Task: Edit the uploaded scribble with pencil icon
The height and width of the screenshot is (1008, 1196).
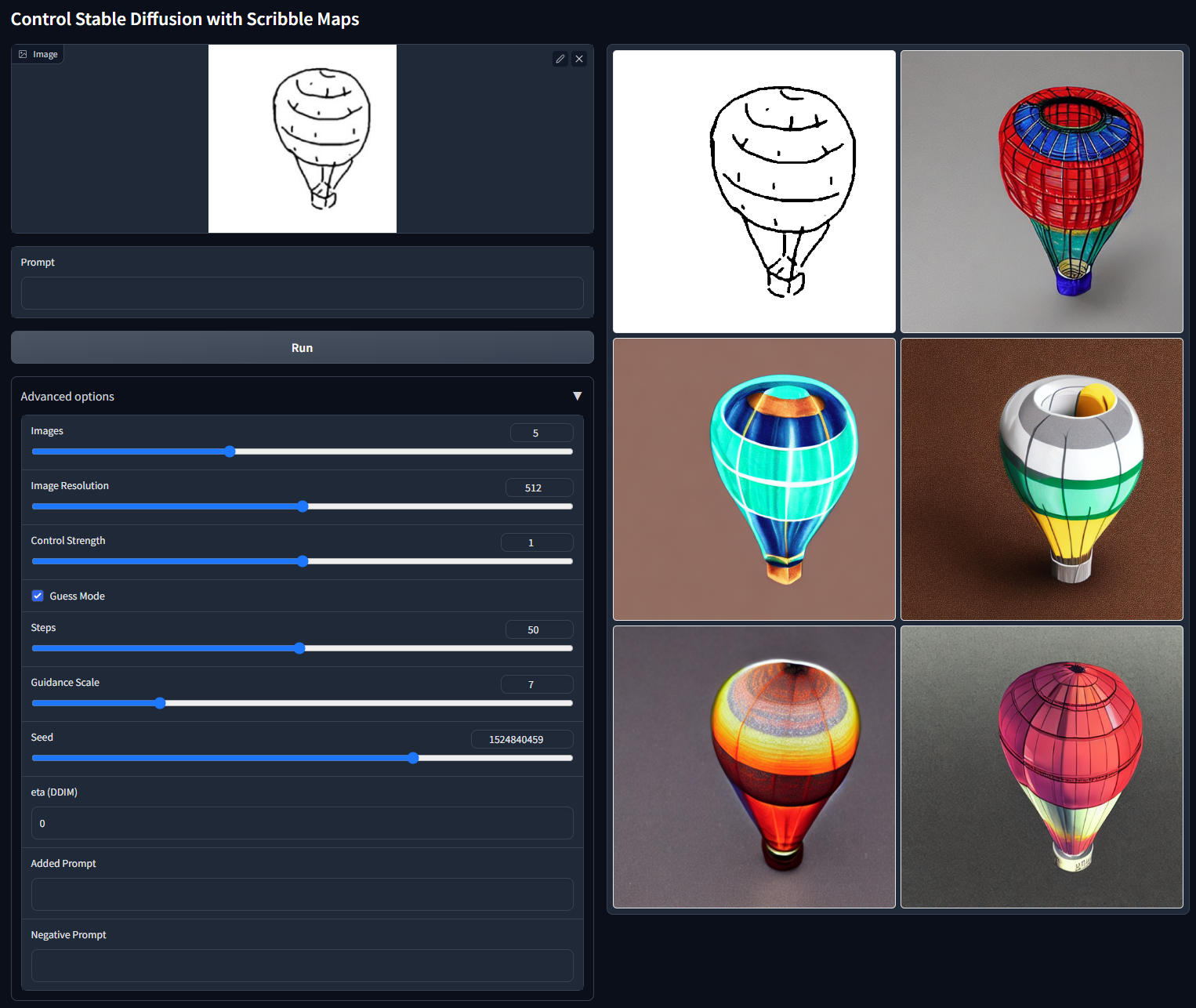Action: click(560, 59)
